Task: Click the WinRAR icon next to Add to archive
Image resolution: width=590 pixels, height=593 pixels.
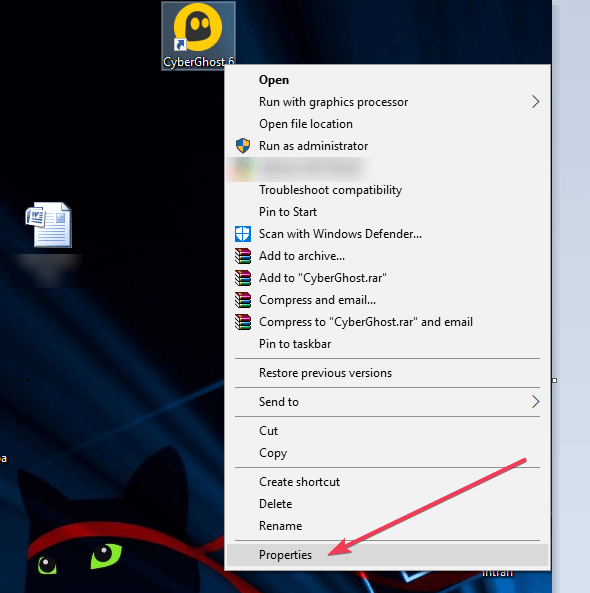Action: (x=243, y=256)
